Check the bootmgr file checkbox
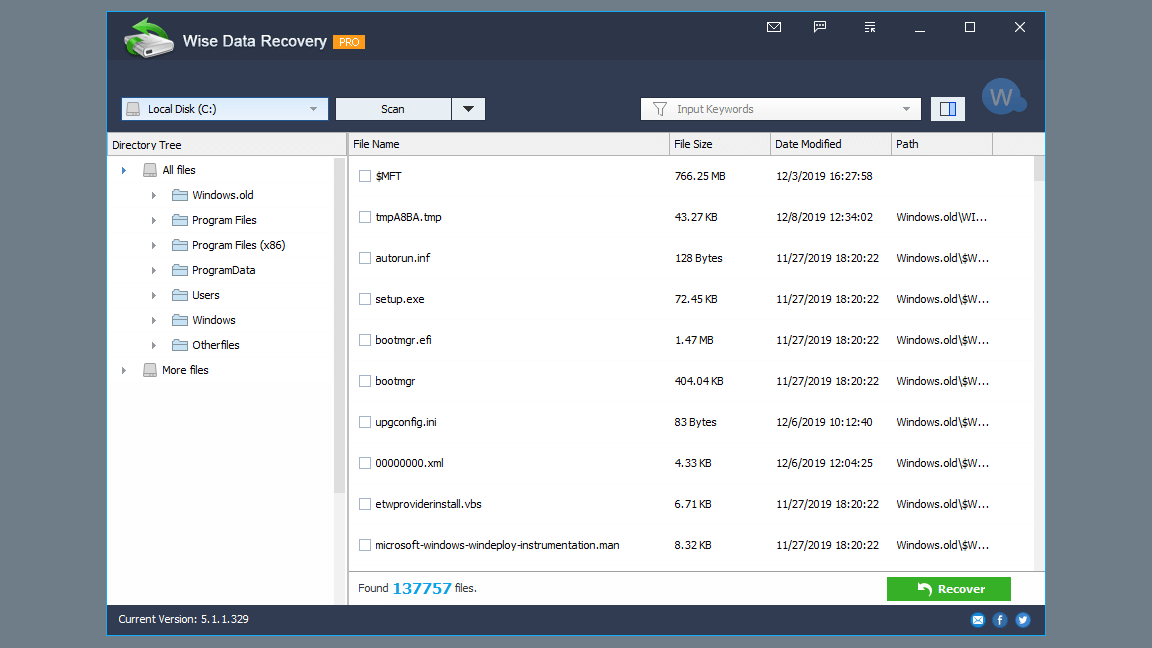 [364, 381]
